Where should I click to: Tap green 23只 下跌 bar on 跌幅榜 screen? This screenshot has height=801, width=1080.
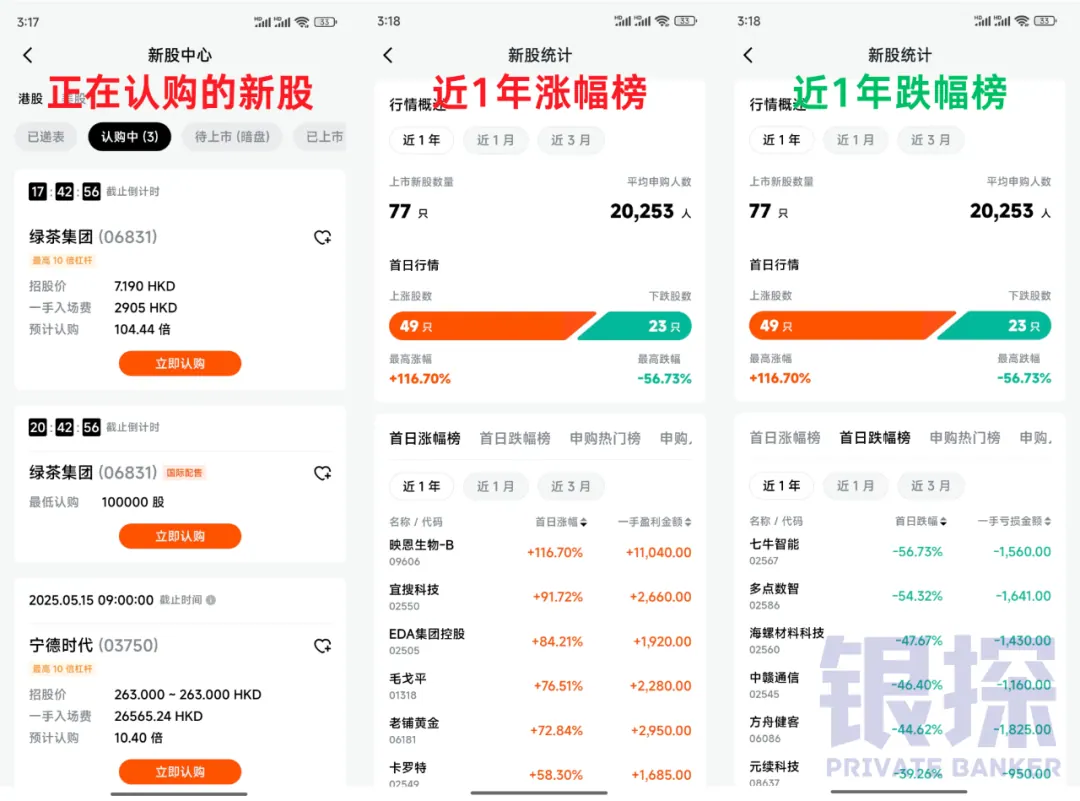[x=995, y=326]
